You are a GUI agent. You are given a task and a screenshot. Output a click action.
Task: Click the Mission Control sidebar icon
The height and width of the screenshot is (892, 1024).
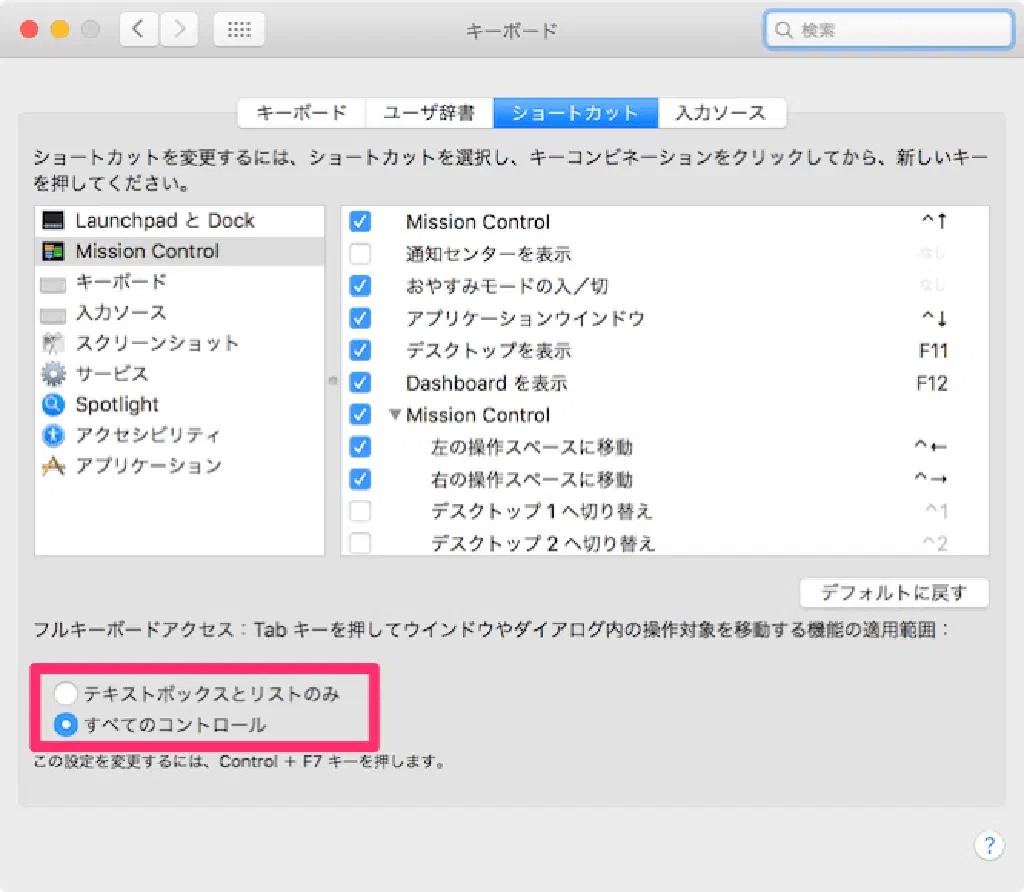click(54, 252)
